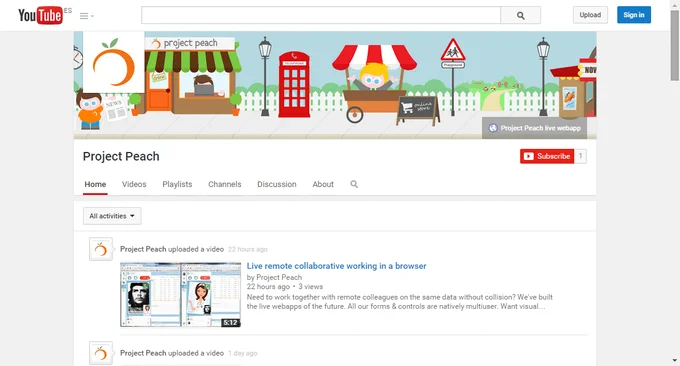Image resolution: width=680 pixels, height=366 pixels.
Task: Click the video description text 'Need to work together'
Action: [x=399, y=302]
